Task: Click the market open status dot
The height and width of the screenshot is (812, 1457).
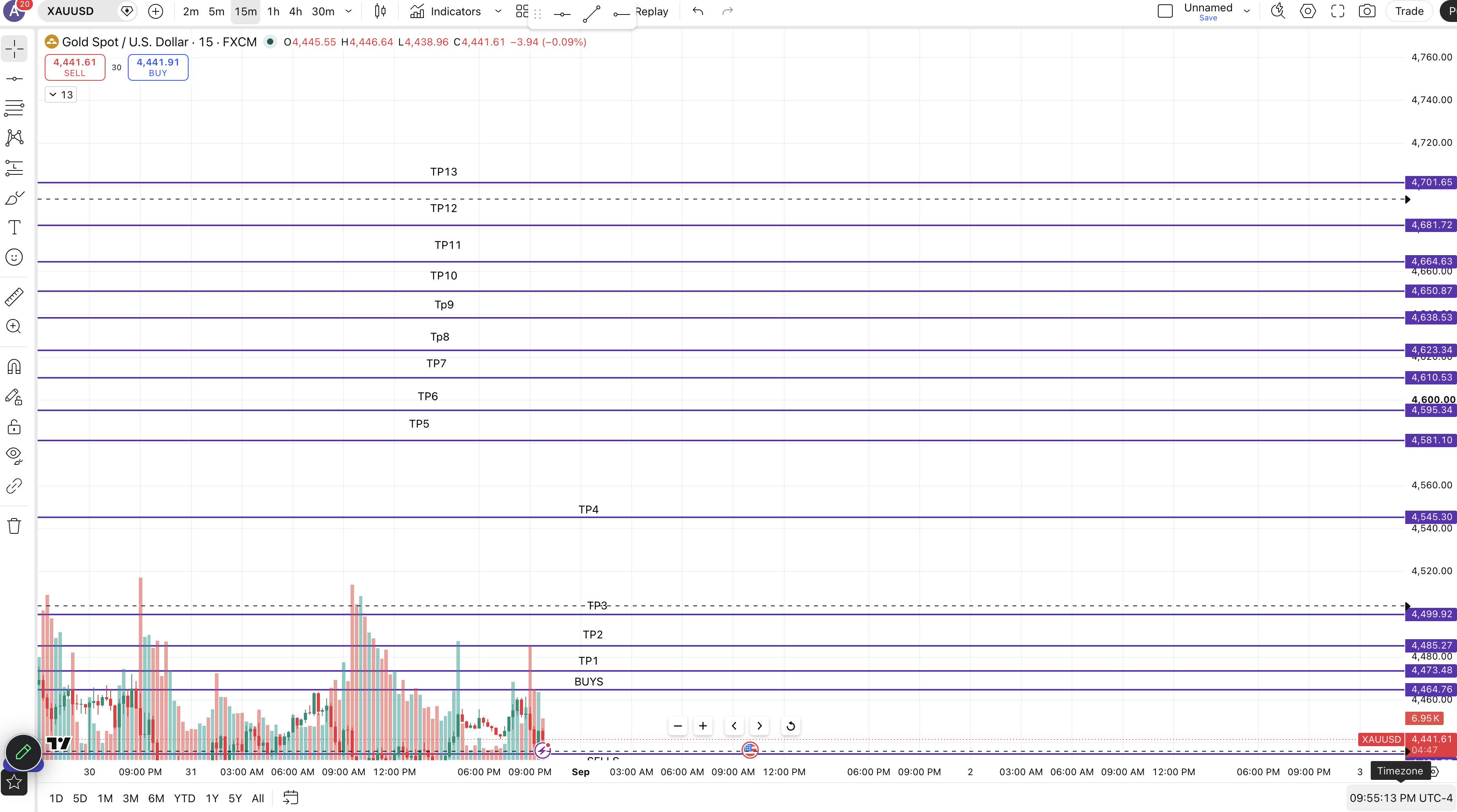Action: tap(271, 41)
